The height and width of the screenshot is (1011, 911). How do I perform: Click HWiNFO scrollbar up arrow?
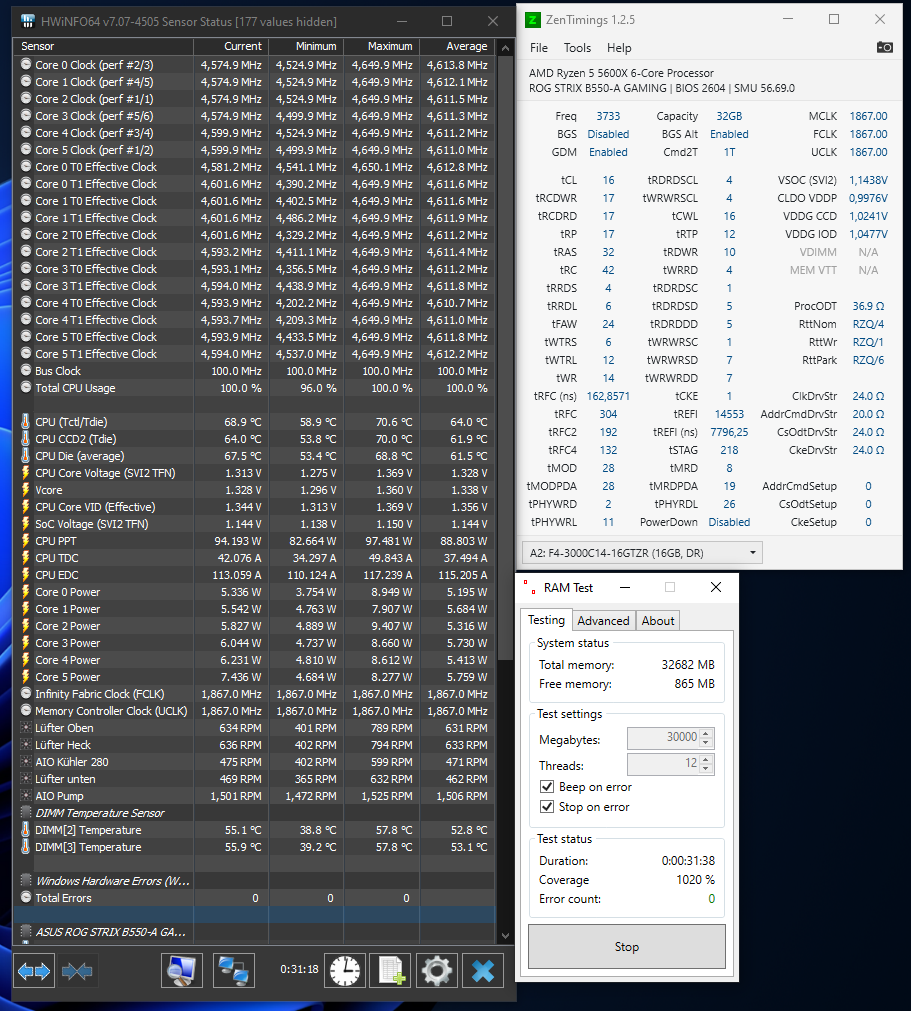[x=505, y=48]
